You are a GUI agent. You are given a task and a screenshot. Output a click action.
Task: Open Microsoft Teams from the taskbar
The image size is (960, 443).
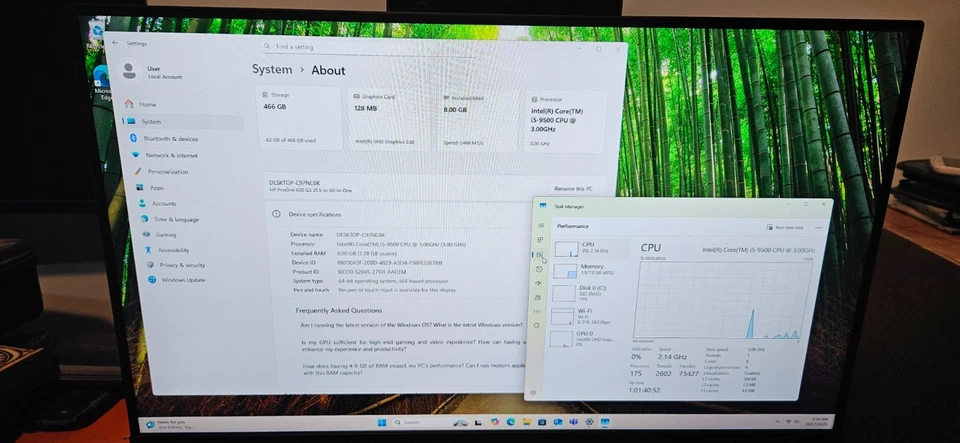pos(573,422)
